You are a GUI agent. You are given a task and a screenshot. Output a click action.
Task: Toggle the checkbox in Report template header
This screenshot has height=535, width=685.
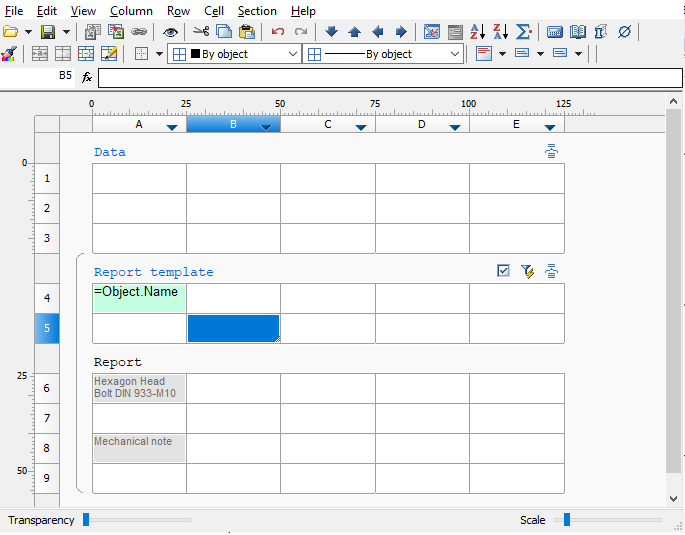pos(504,271)
